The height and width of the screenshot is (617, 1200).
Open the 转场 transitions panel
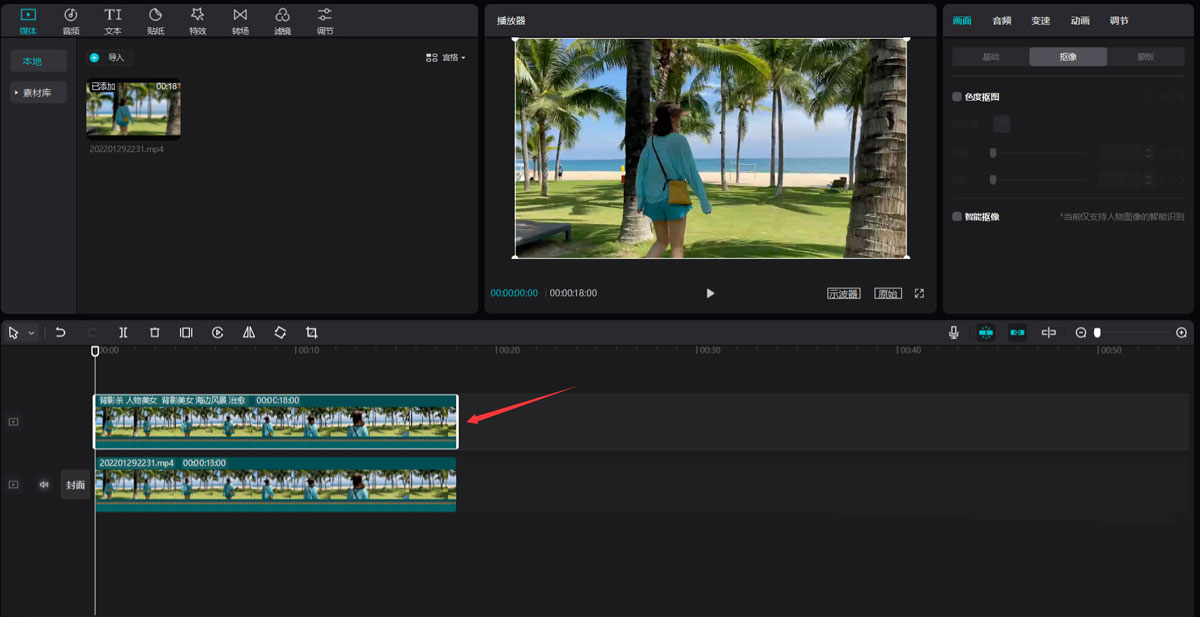click(x=240, y=19)
